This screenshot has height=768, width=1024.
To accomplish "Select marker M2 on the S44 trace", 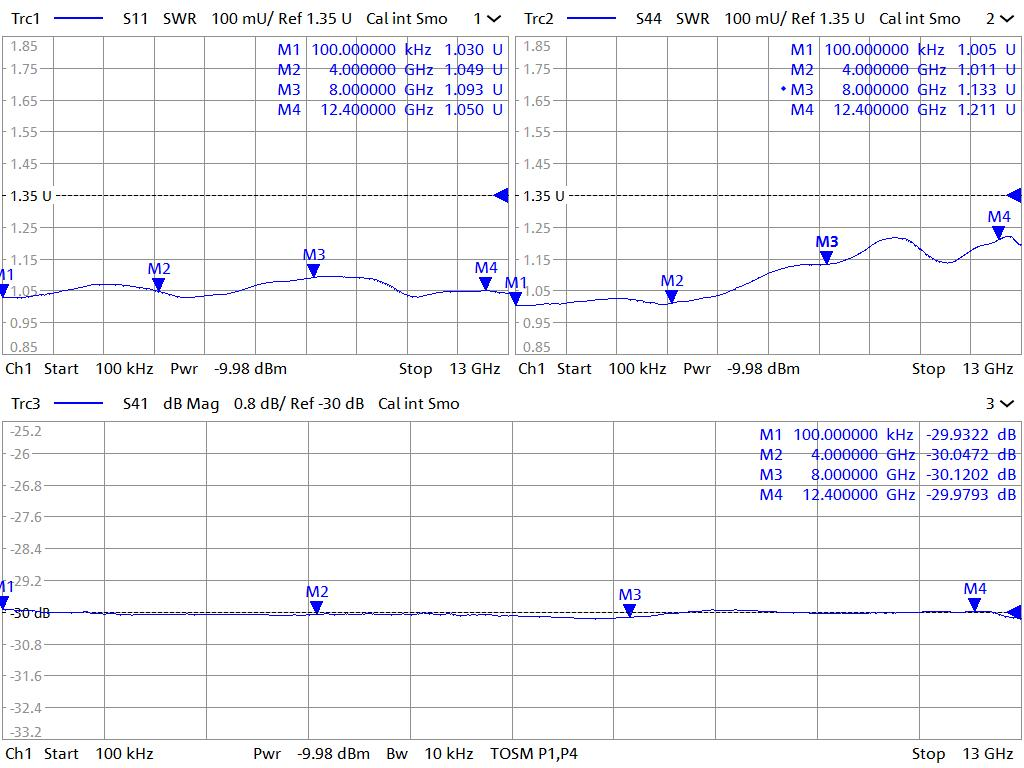I will click(x=671, y=296).
